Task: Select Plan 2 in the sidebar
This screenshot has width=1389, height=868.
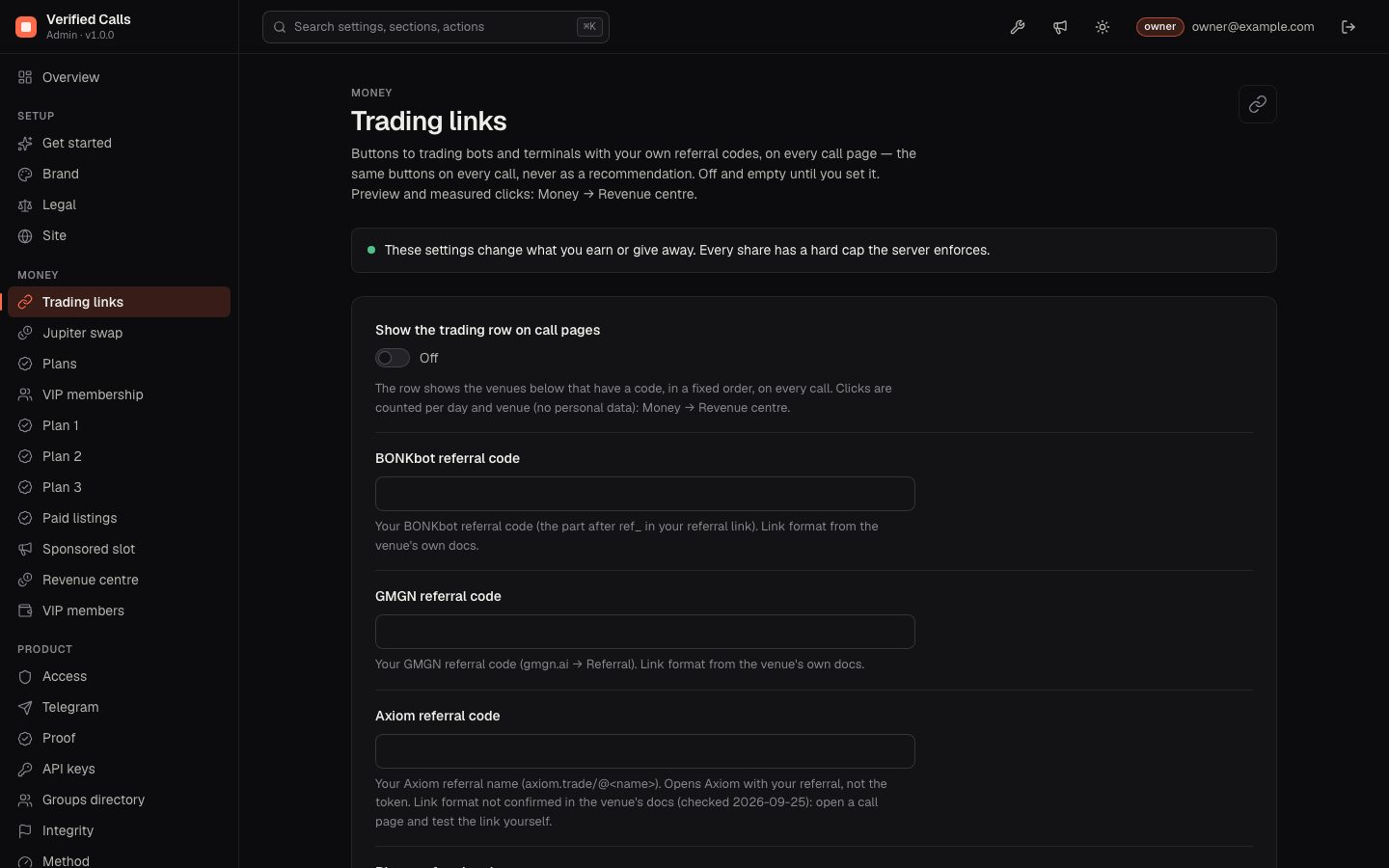Action: (119, 456)
